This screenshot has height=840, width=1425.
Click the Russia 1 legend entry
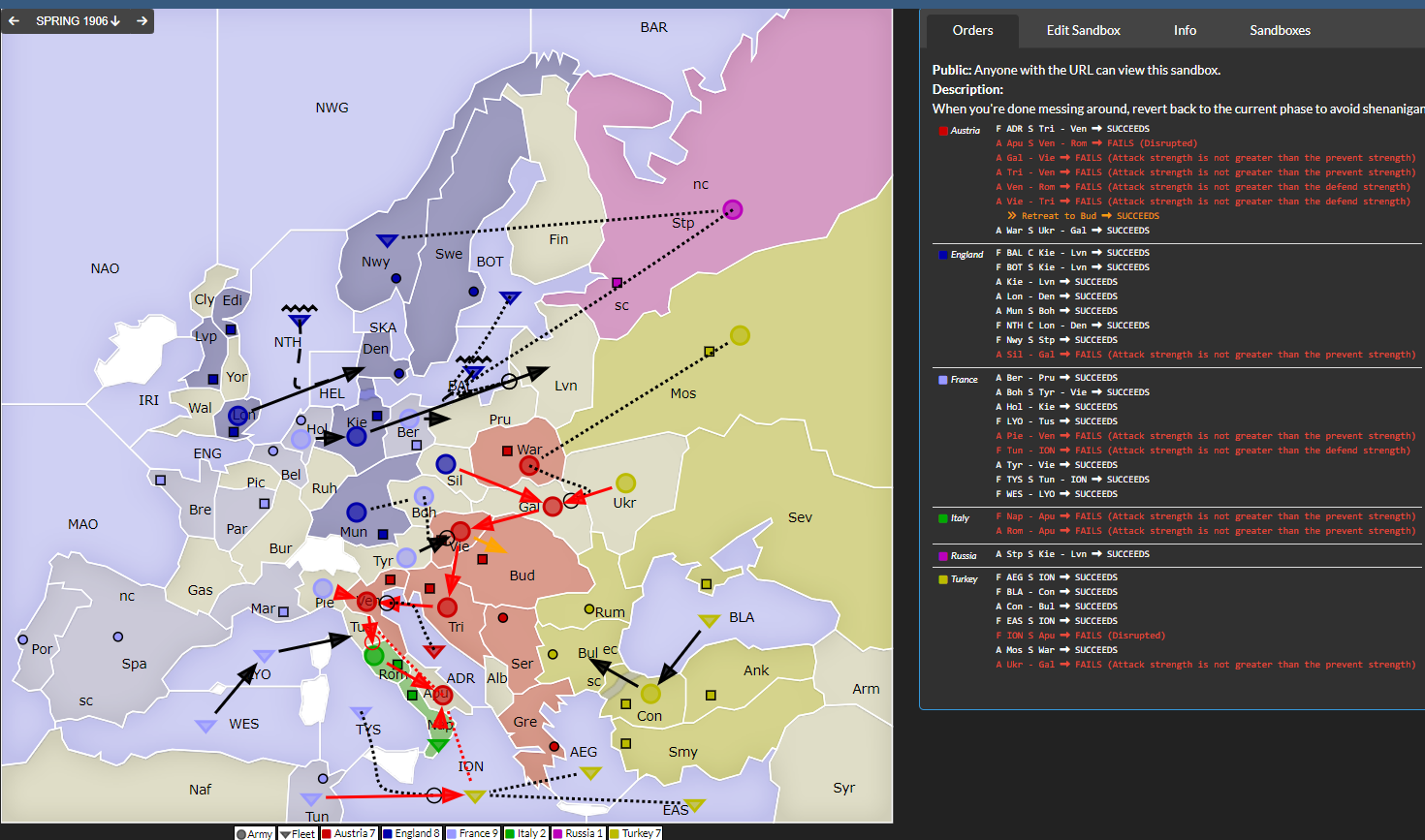579,833
